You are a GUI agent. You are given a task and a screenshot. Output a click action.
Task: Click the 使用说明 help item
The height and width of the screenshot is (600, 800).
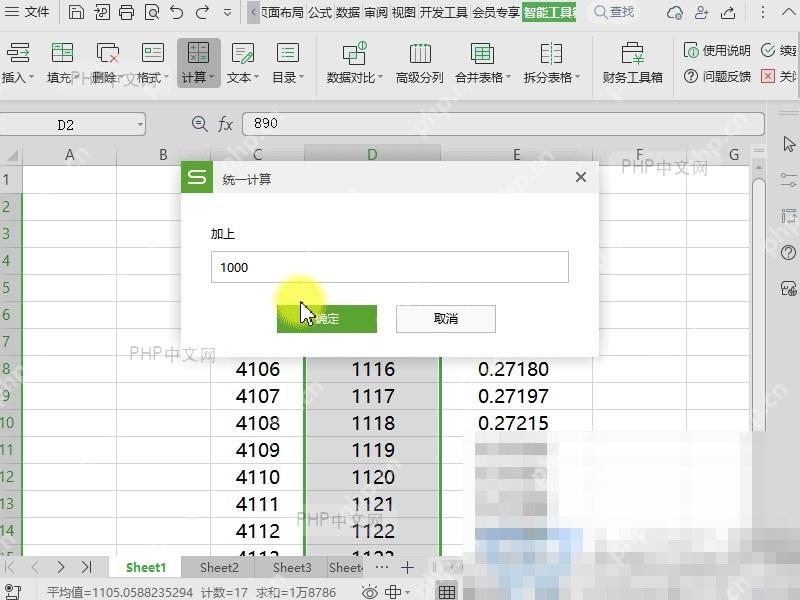pos(717,50)
